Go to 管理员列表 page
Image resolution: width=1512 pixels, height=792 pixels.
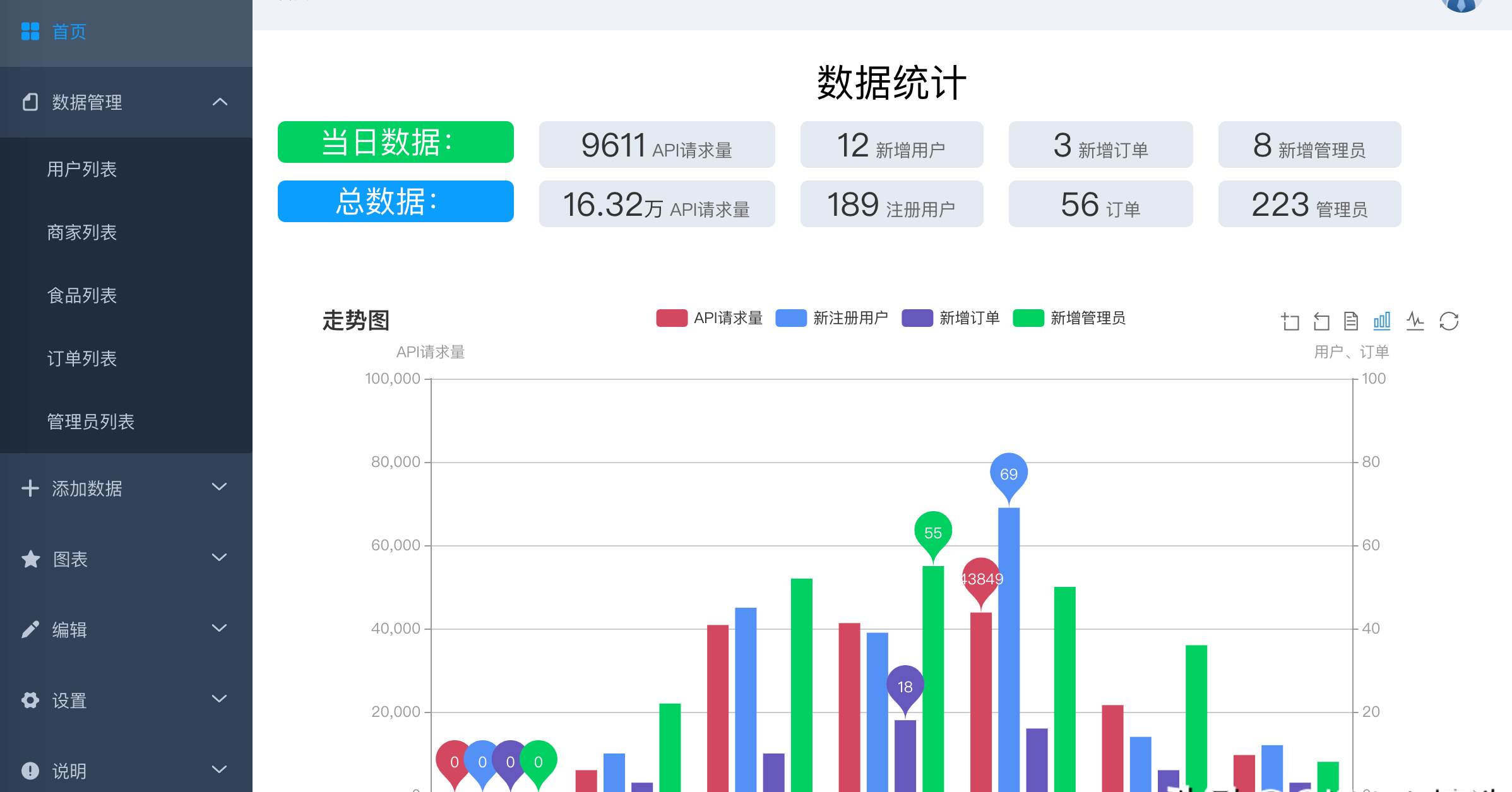pyautogui.click(x=90, y=422)
